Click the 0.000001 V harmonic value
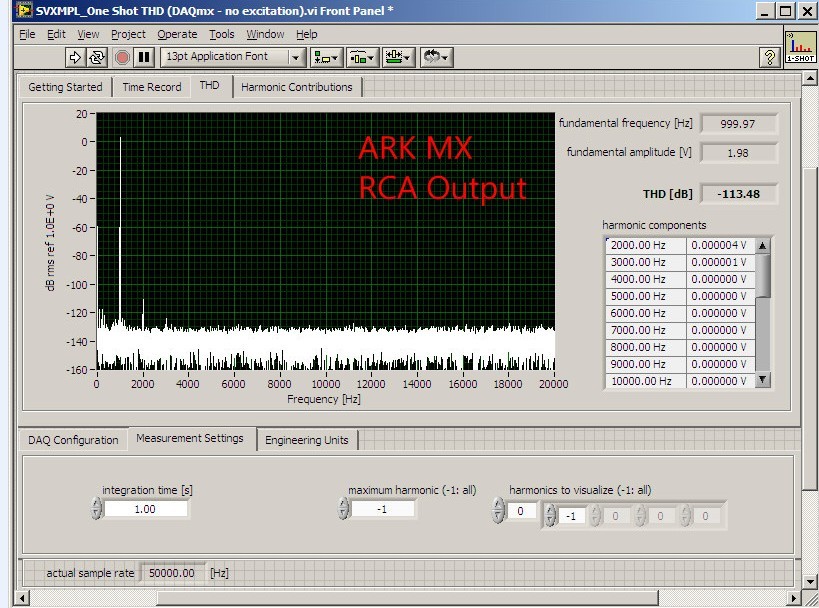Screen dimensions: 819x608 click(721, 262)
